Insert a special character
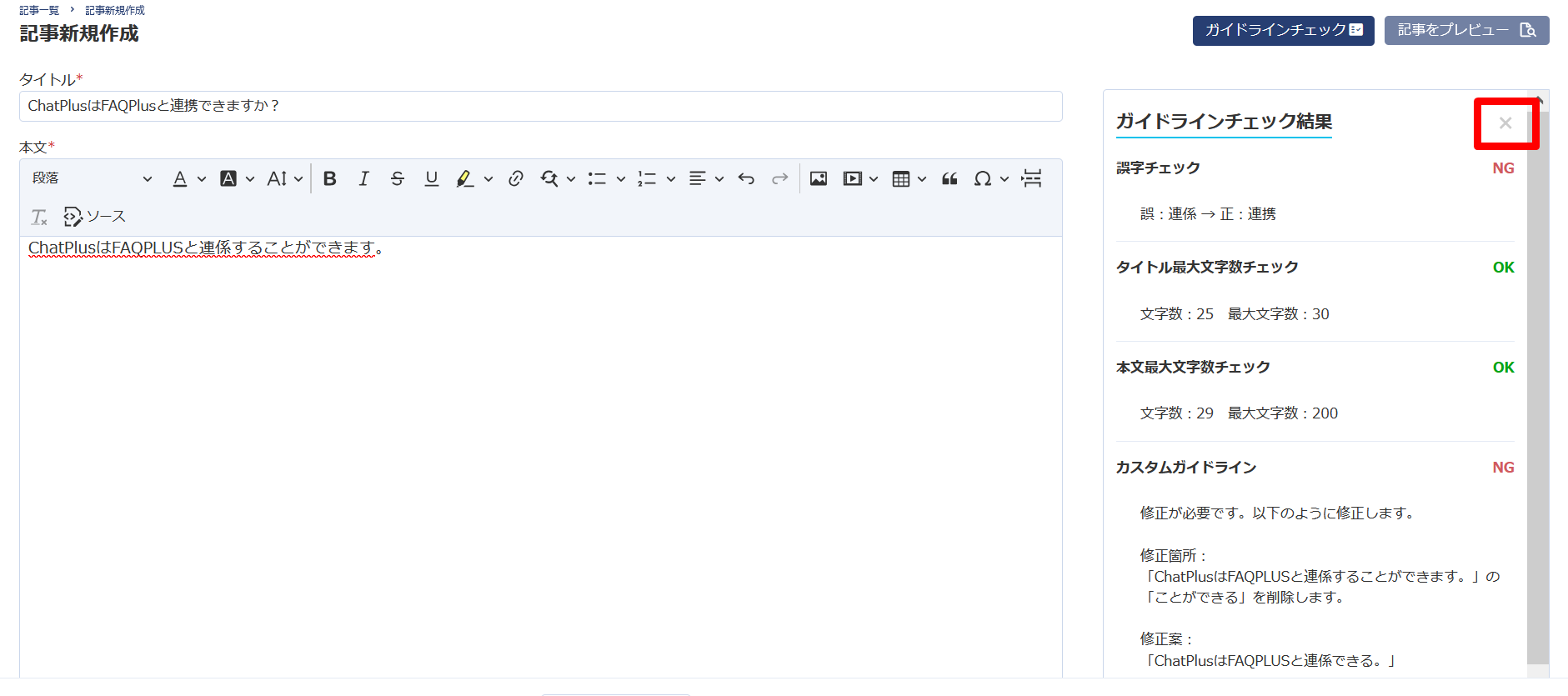 (x=983, y=178)
